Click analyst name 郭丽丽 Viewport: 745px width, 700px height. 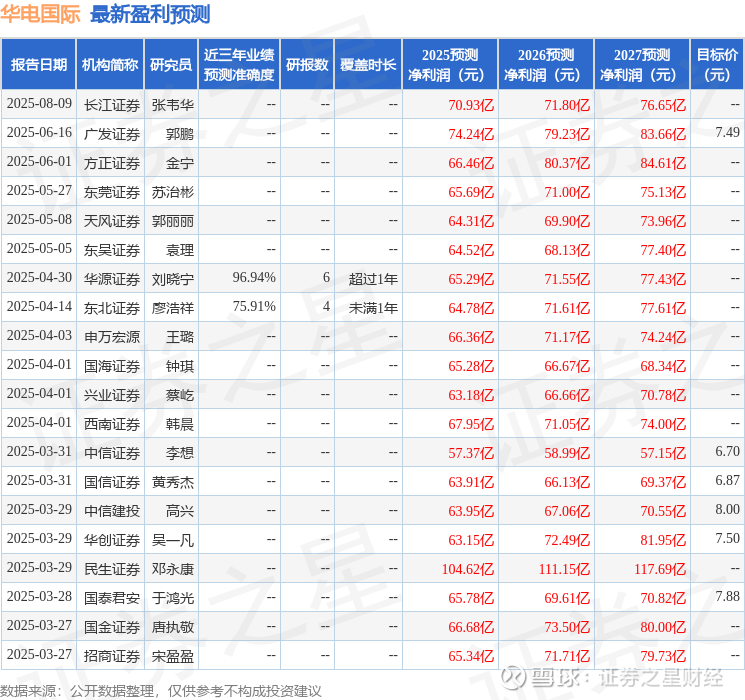tap(173, 221)
